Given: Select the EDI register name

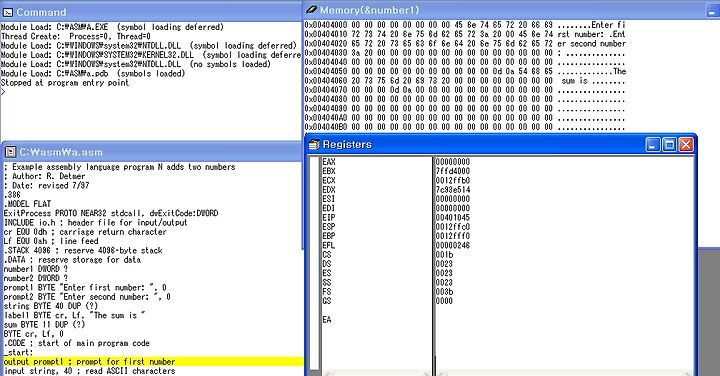Looking at the screenshot, I should (329, 208).
